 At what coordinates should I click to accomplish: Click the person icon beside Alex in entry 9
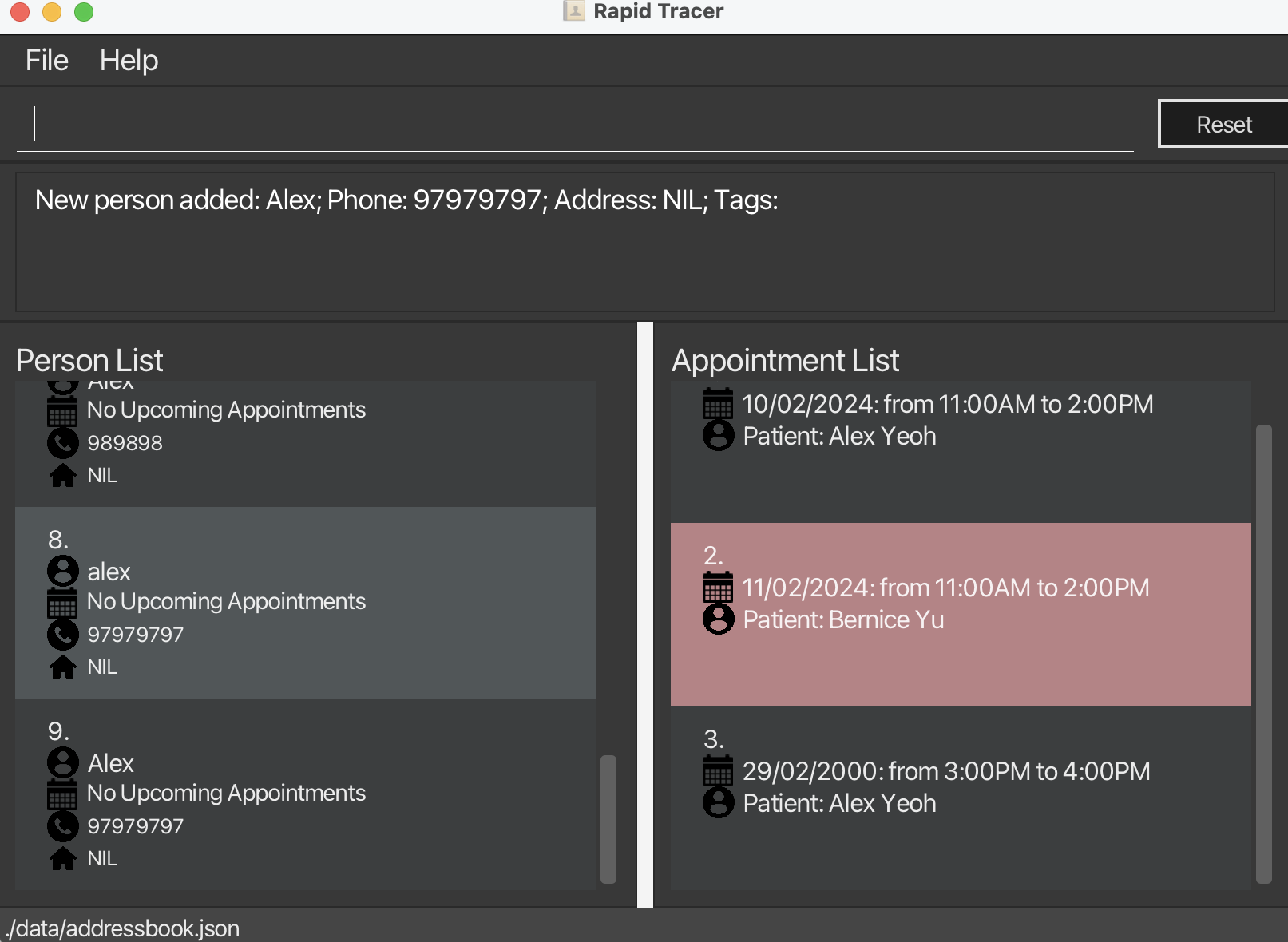[x=63, y=763]
